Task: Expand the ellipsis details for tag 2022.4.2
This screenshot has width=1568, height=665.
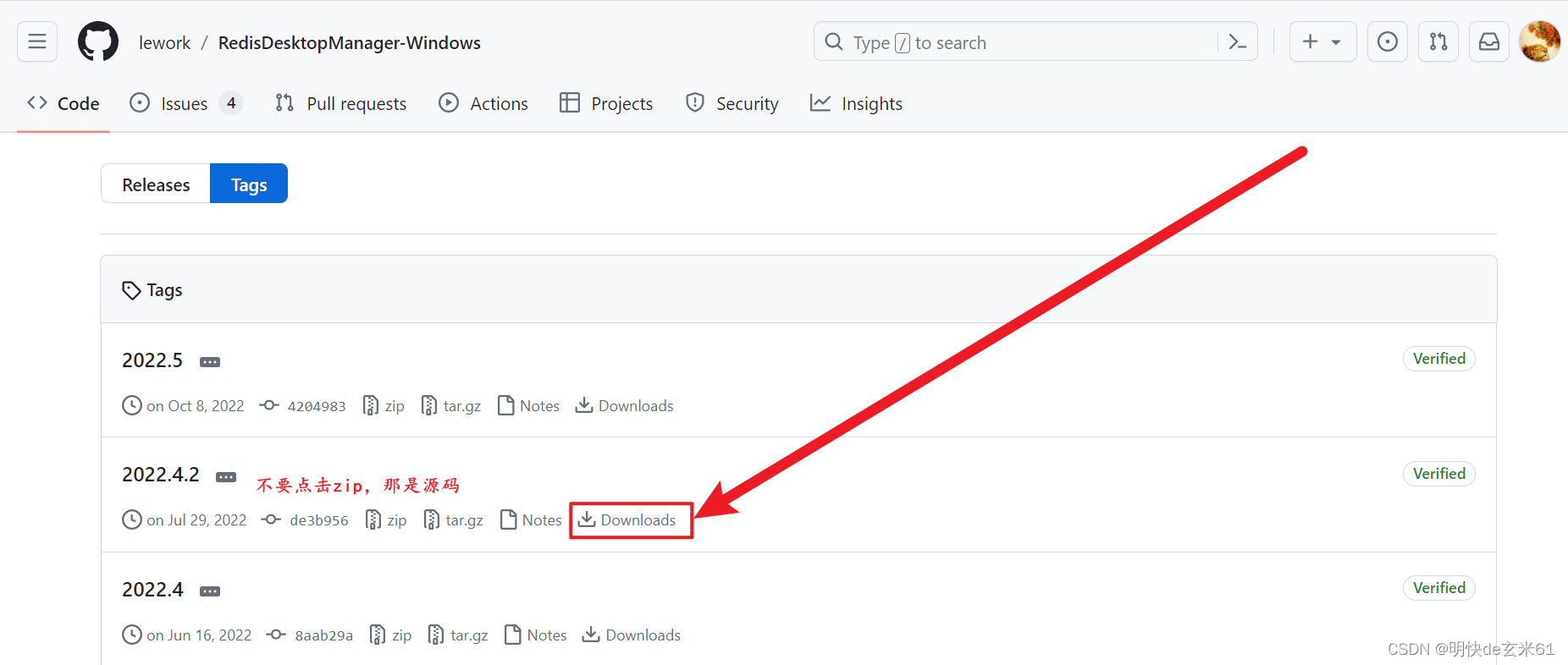Action: [226, 477]
